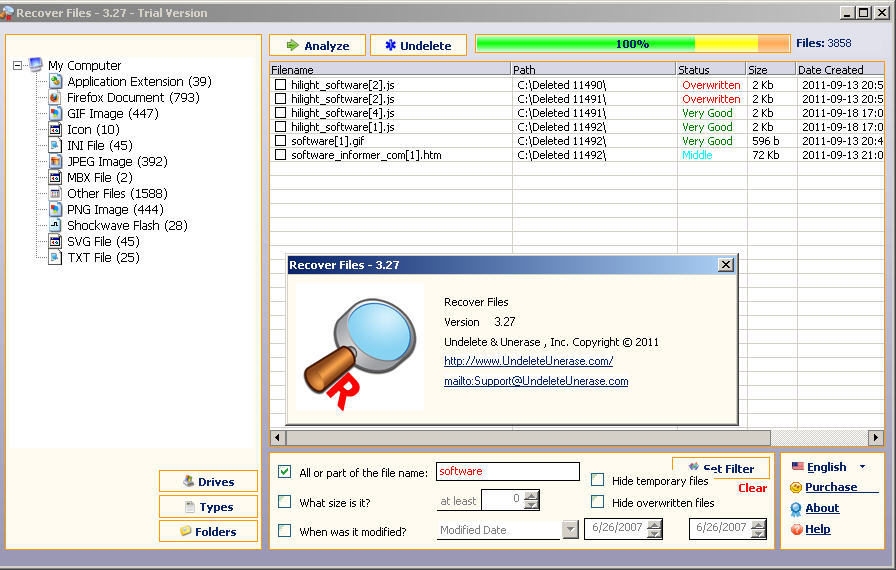Click the magnifying glass logo in About dialog

pos(360,352)
